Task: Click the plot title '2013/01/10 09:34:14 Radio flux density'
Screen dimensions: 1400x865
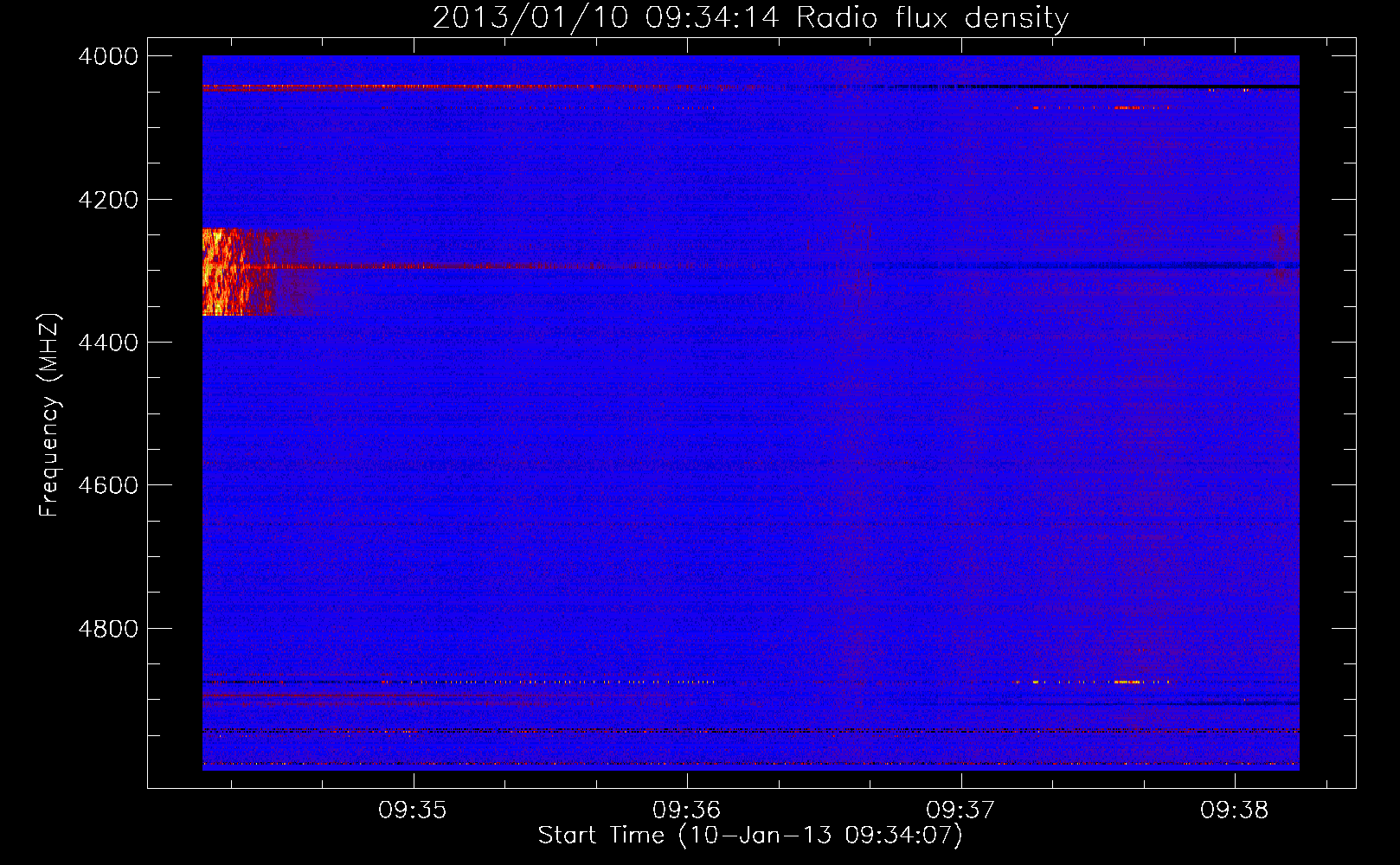Action: pyautogui.click(x=750, y=17)
